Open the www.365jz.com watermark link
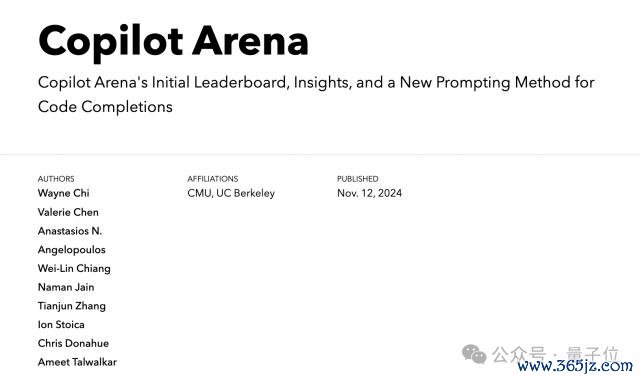The image size is (640, 381). (575, 366)
